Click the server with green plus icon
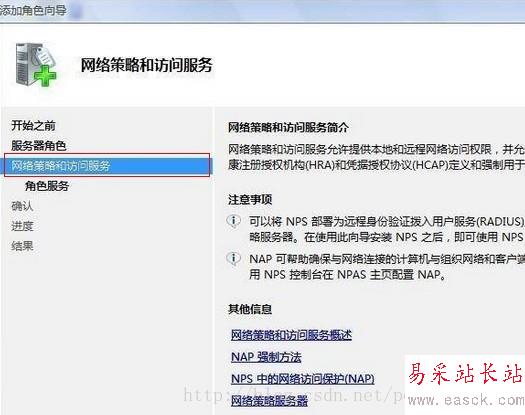 pos(36,65)
